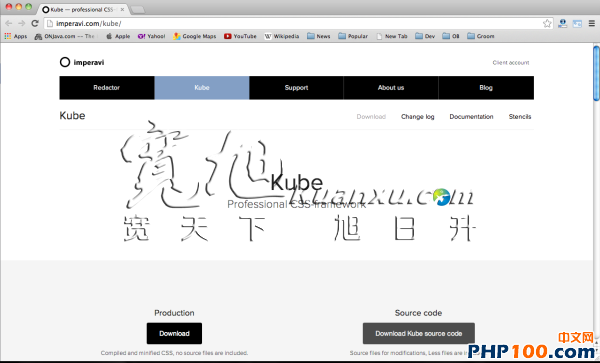Open the Apps bookmarks shortcut
The width and height of the screenshot is (600, 363).
16,36
